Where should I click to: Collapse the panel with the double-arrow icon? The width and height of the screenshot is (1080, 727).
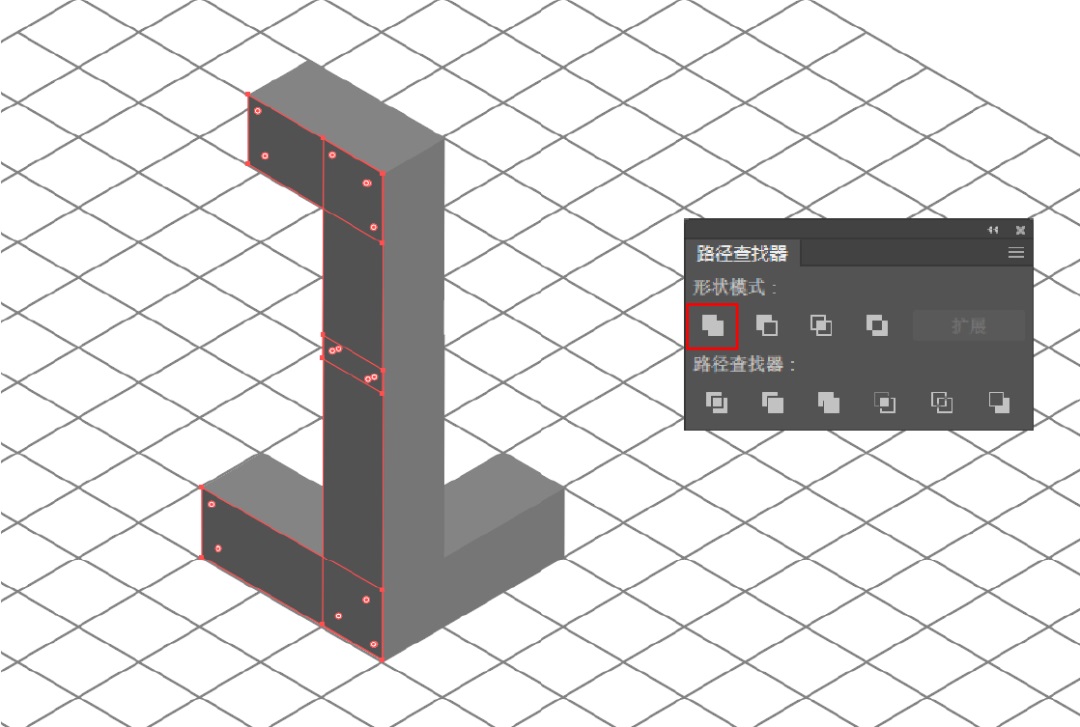pos(993,229)
